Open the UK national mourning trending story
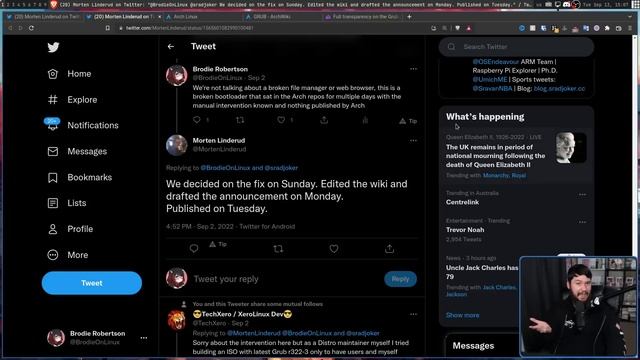The image size is (640, 360). [516, 156]
